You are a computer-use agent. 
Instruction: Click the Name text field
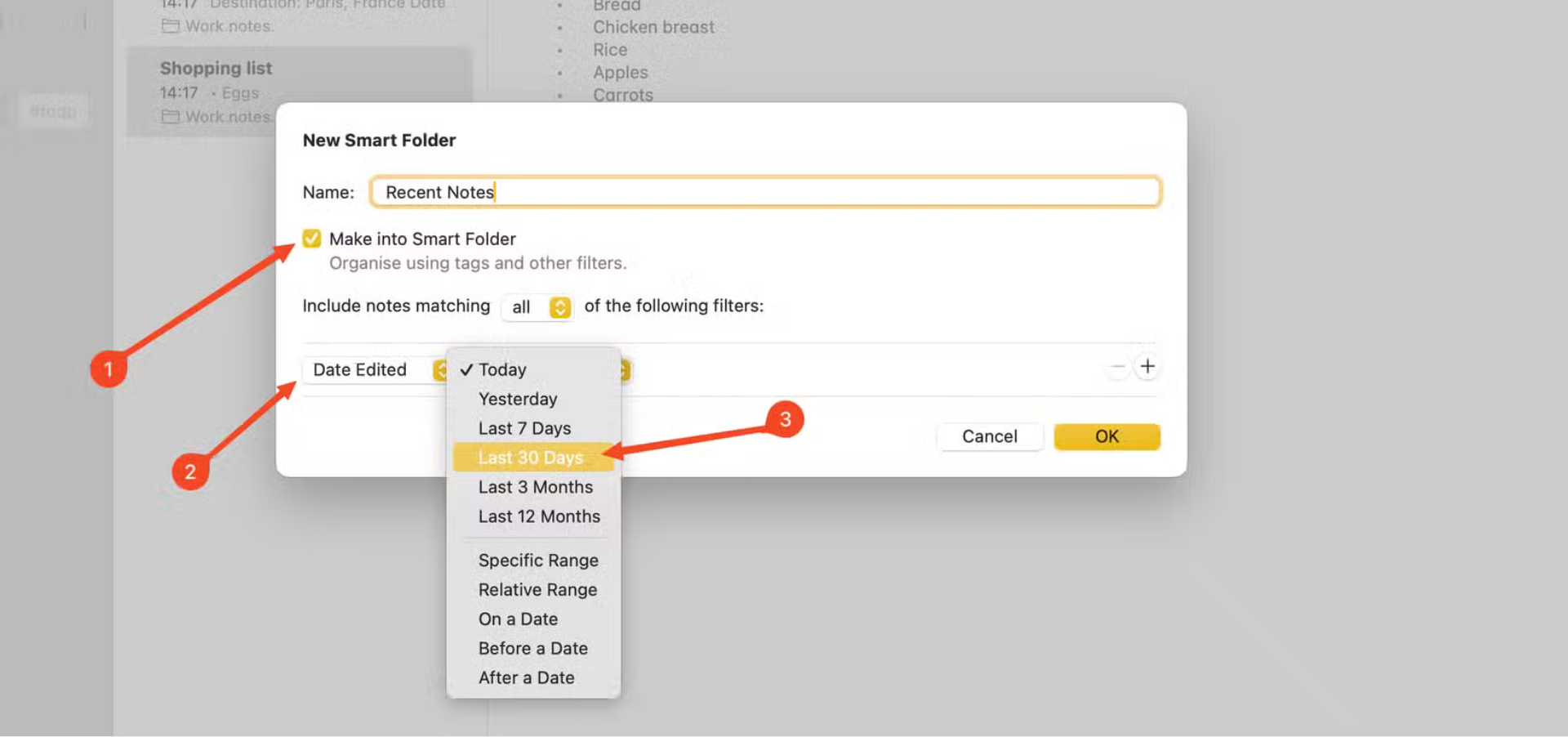point(764,192)
